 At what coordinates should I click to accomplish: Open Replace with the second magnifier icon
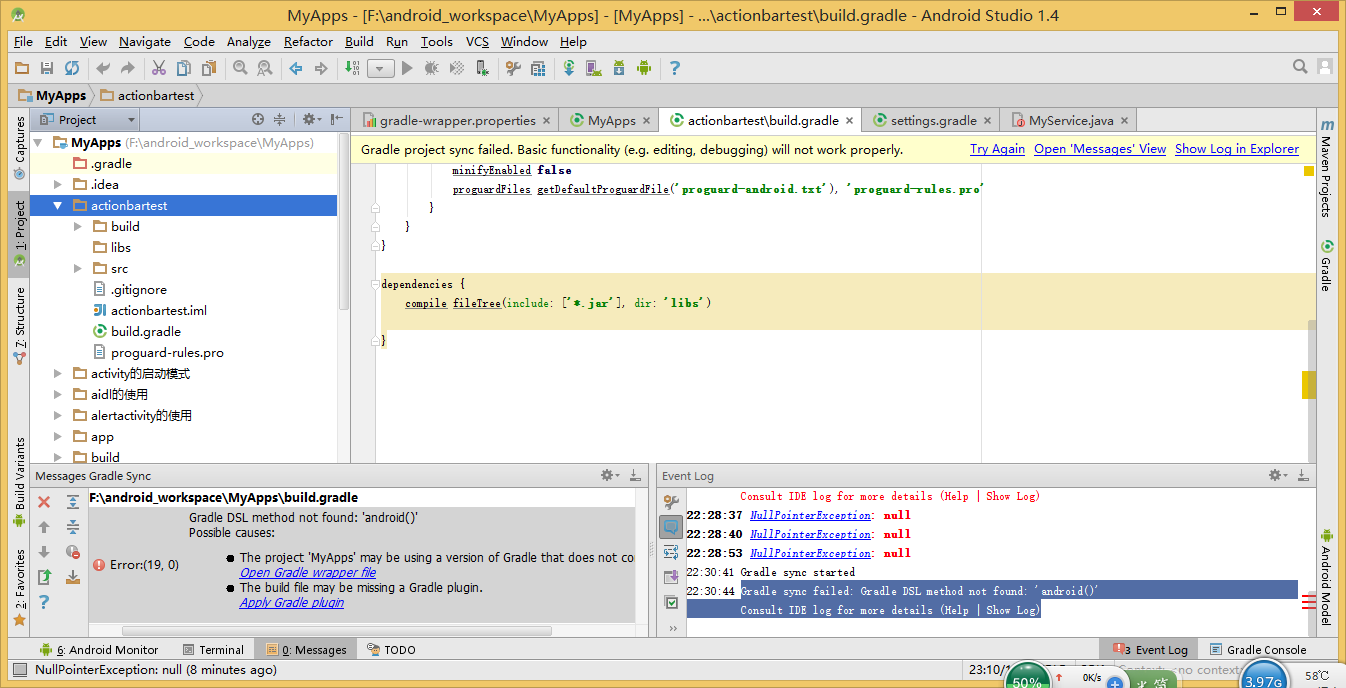click(x=265, y=68)
